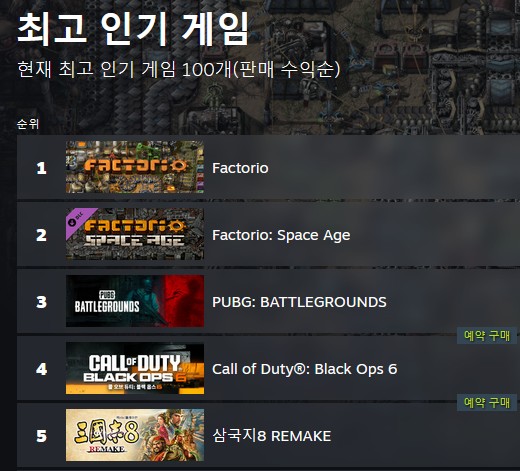Image resolution: width=520 pixels, height=471 pixels.
Task: Open the Factorio title link
Action: click(240, 168)
